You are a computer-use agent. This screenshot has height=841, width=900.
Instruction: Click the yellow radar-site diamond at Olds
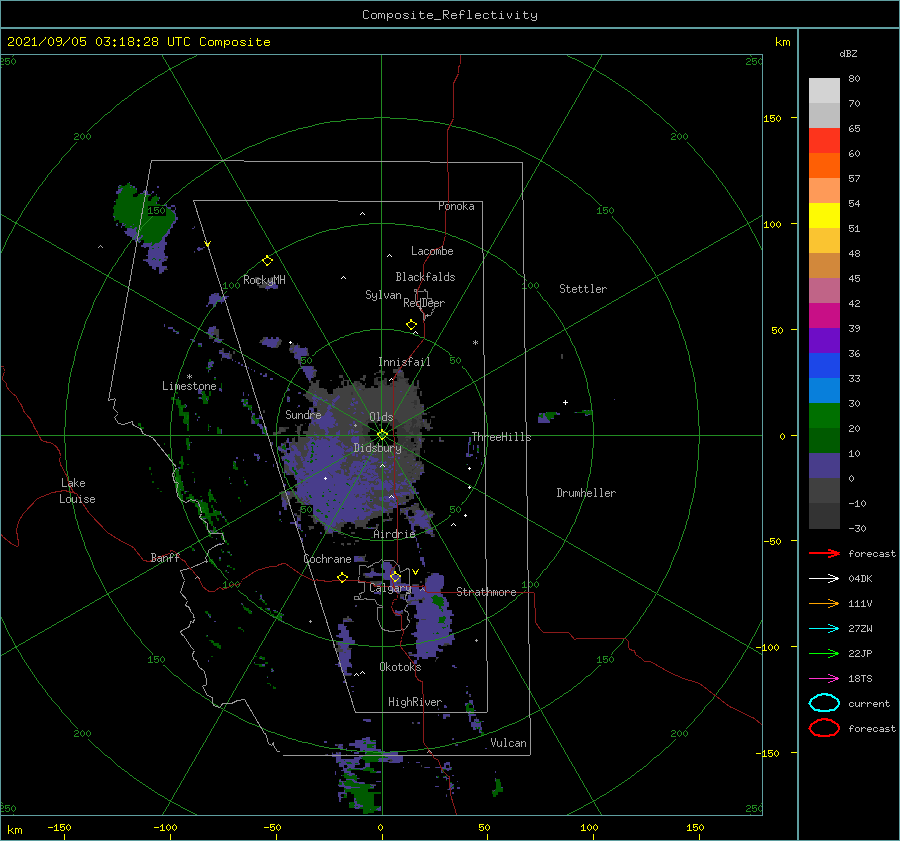coord(382,435)
